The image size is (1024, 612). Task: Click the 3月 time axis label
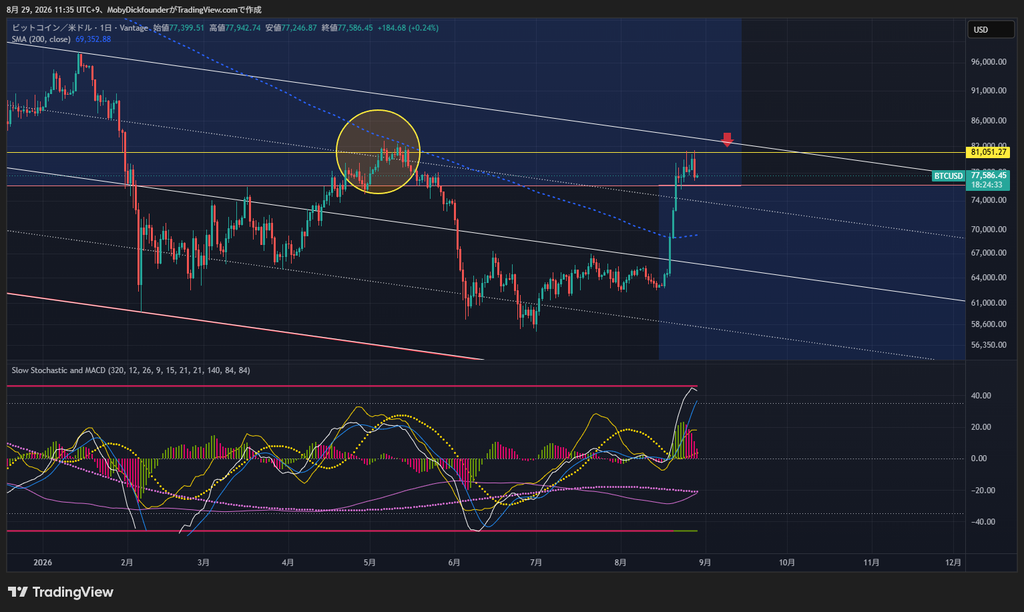203,562
